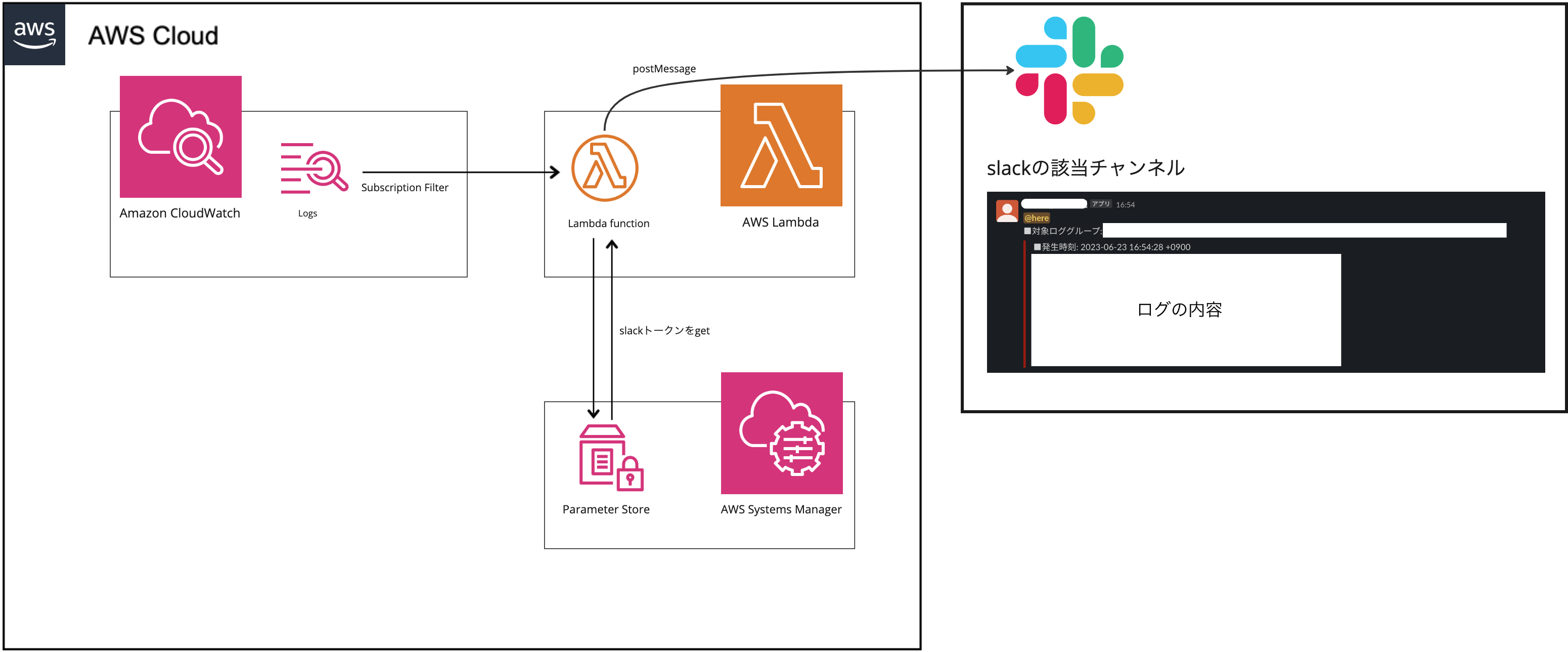Image resolution: width=1568 pixels, height=652 pixels.
Task: Click the AWS Systems Manager icon
Action: 782,433
